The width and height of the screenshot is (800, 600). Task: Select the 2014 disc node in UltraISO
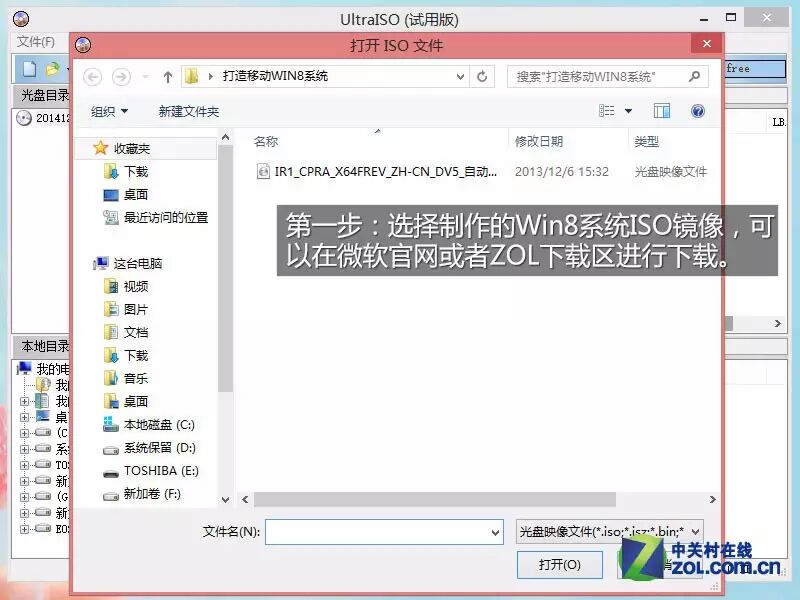tap(43, 118)
